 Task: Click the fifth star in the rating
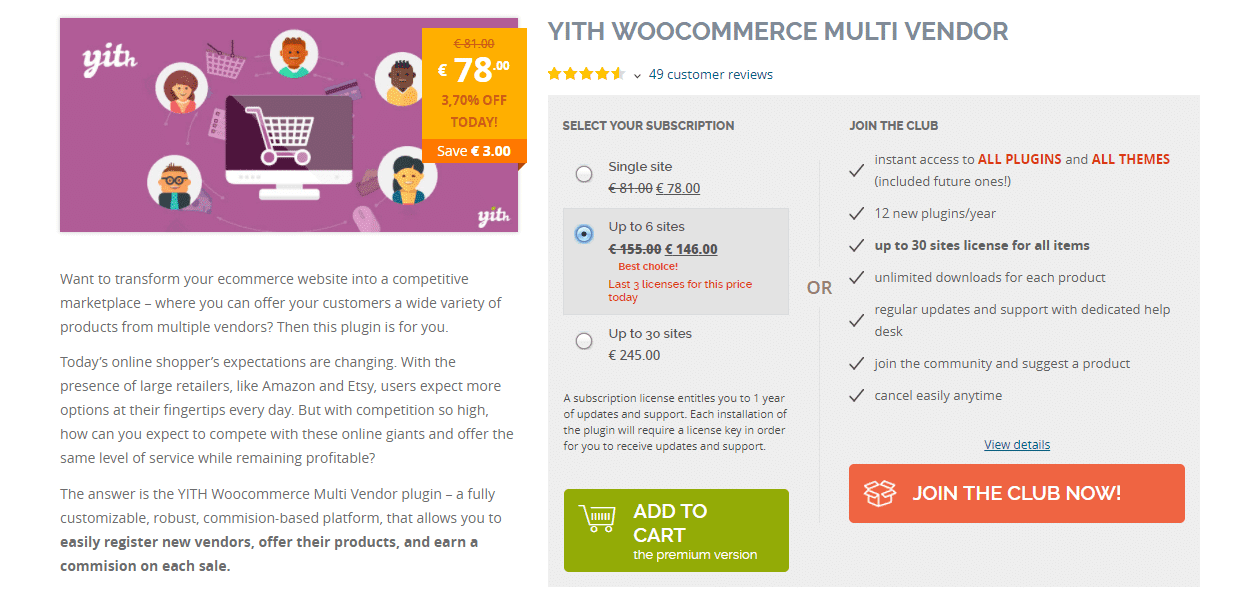(616, 73)
